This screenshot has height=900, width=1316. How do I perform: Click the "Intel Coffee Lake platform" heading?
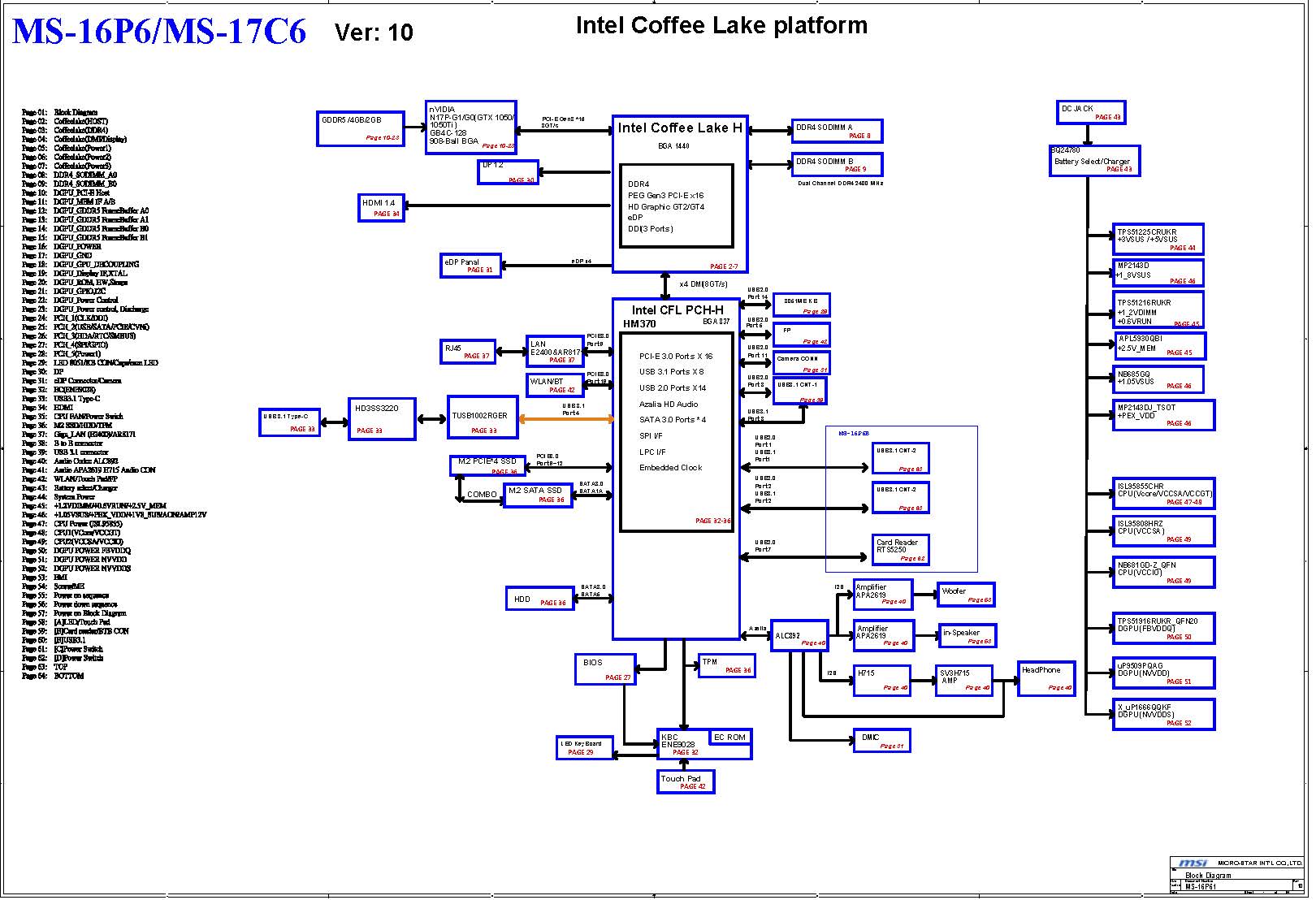(x=721, y=25)
